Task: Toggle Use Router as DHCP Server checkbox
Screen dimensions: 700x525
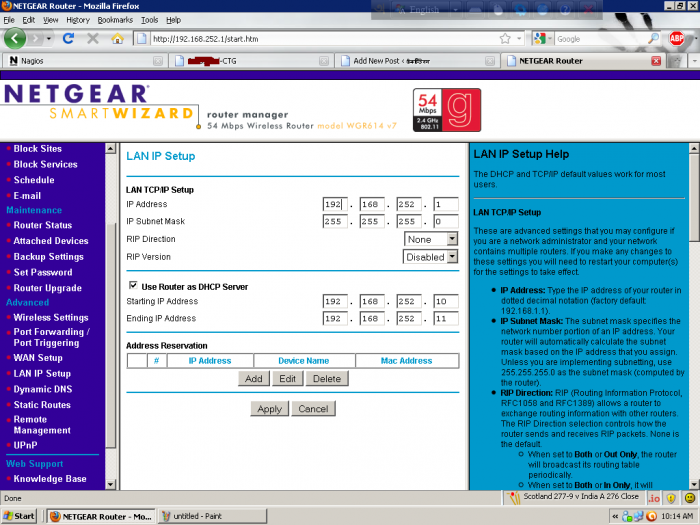Action: tap(133, 285)
